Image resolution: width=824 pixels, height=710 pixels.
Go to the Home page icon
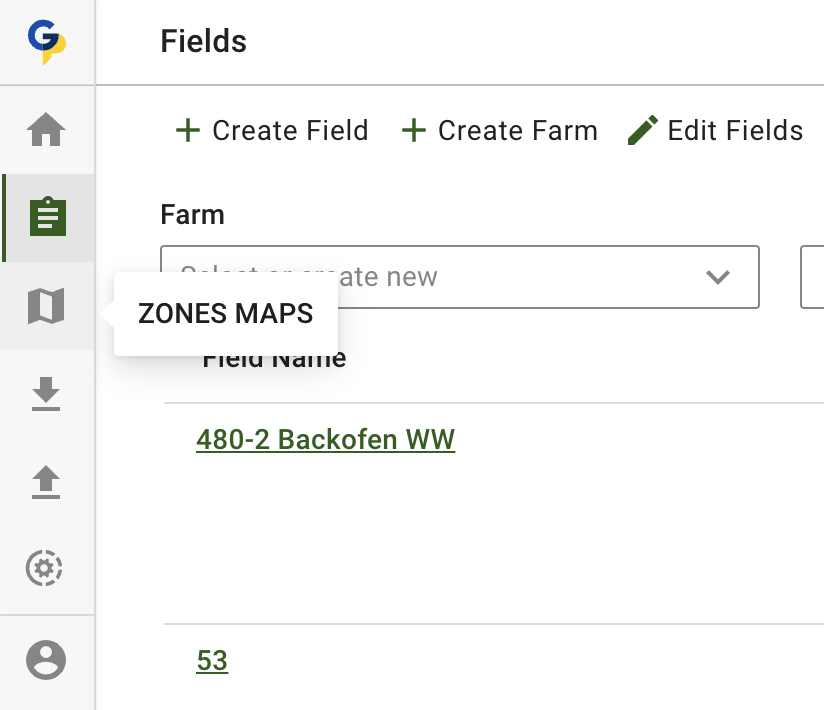point(46,130)
